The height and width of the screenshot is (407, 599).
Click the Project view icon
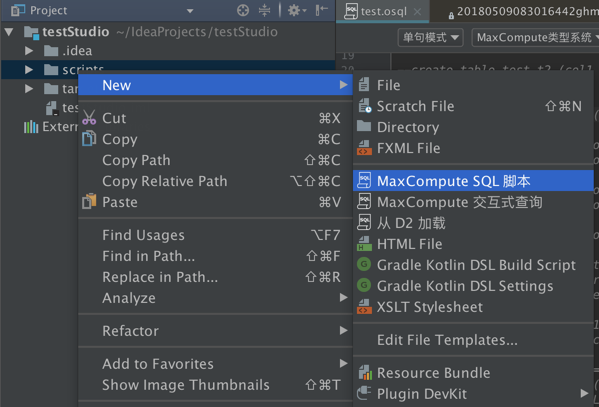click(18, 10)
